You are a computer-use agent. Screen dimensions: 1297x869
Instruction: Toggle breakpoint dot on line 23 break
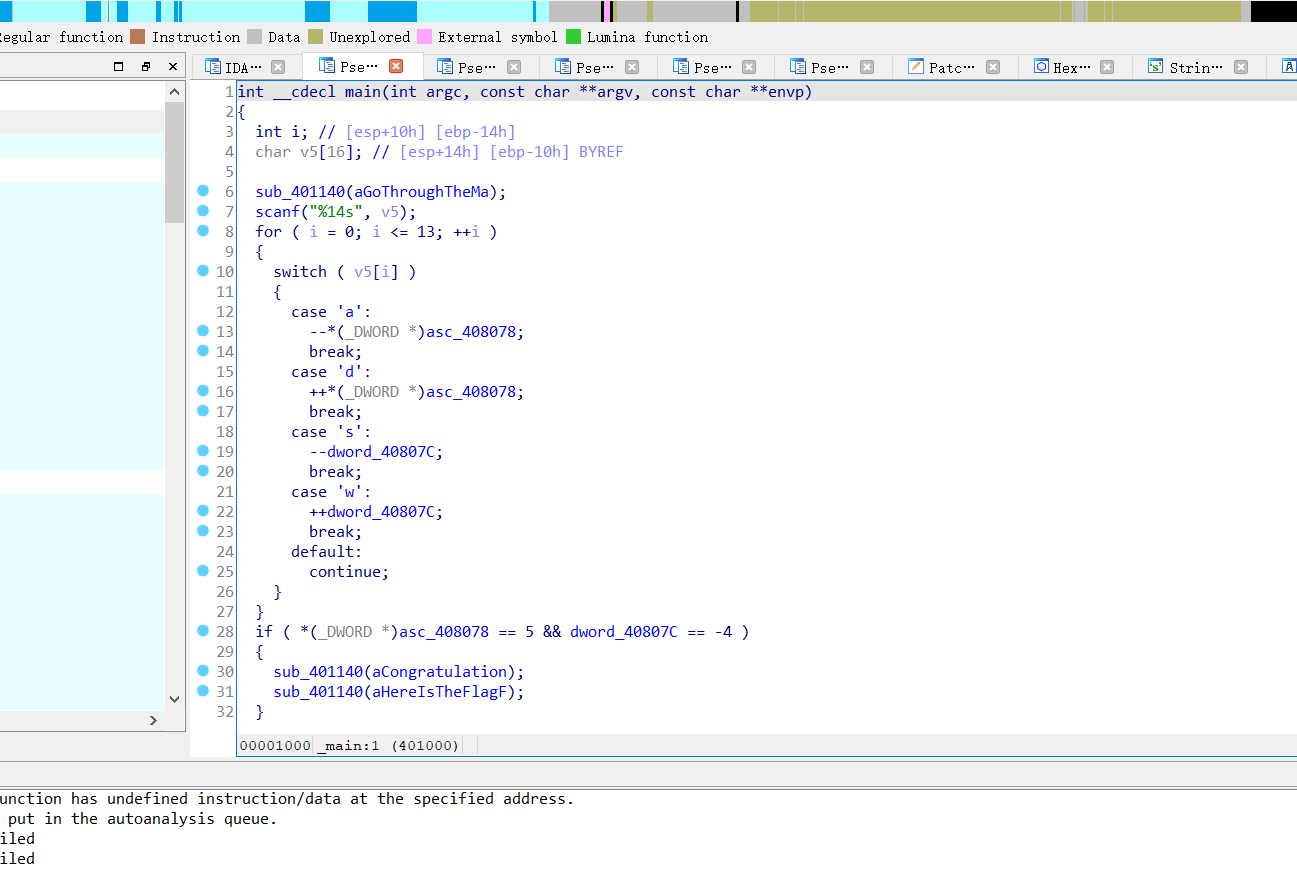pos(203,531)
